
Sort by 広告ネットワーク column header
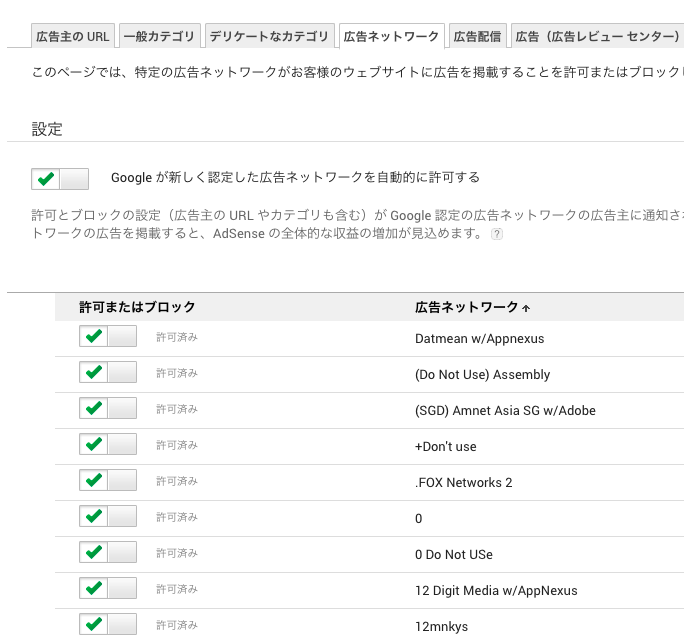click(x=472, y=307)
